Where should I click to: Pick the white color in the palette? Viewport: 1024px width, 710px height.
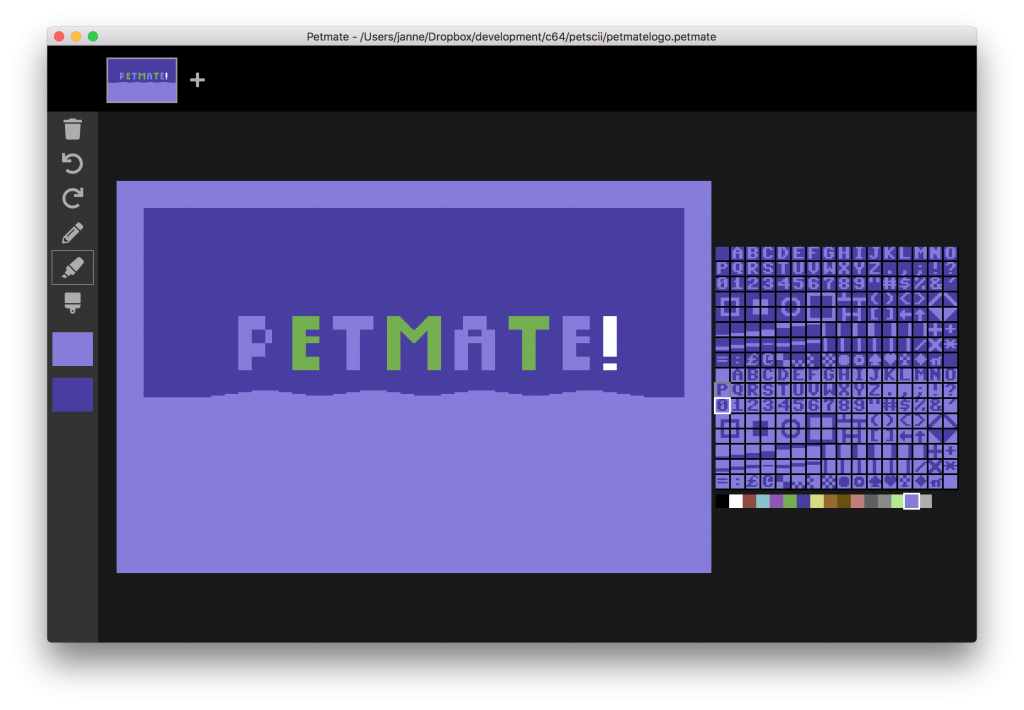click(x=735, y=501)
